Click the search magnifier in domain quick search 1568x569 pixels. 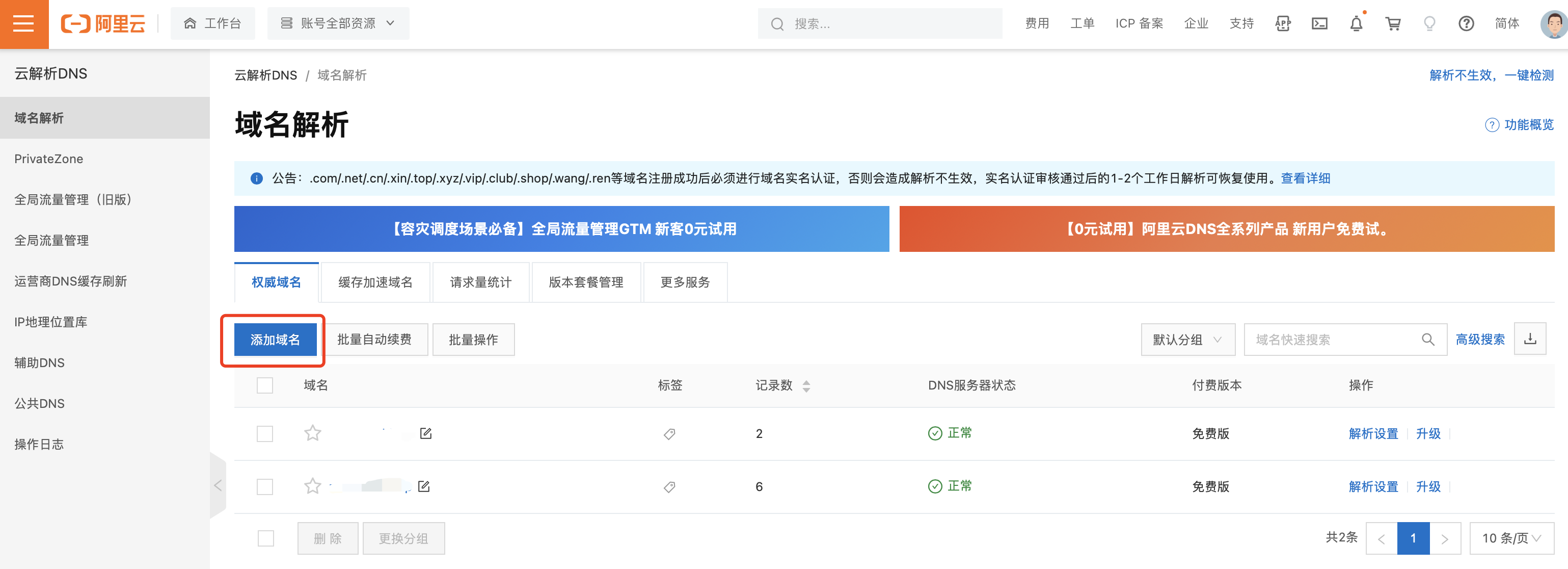[x=1427, y=340]
